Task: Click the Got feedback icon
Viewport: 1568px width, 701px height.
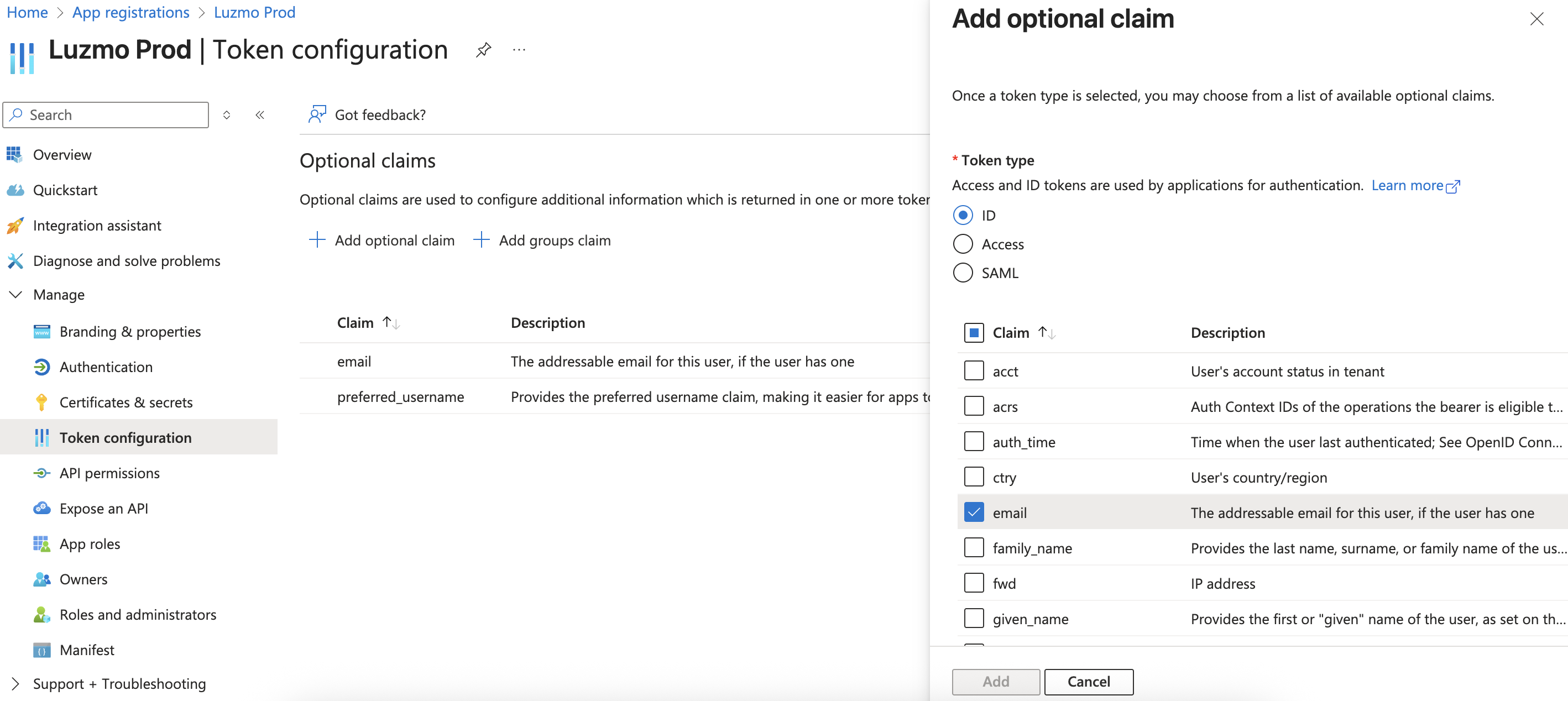Action: (317, 114)
